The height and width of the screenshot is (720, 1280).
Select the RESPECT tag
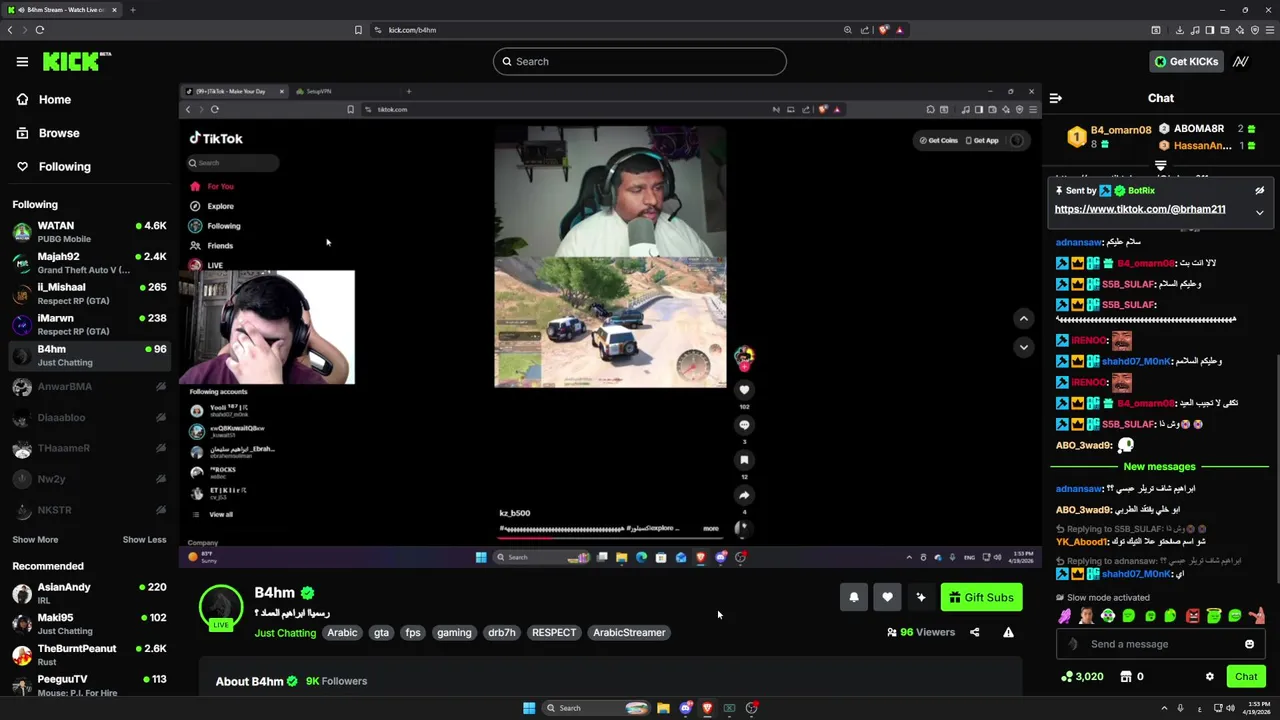(x=554, y=633)
